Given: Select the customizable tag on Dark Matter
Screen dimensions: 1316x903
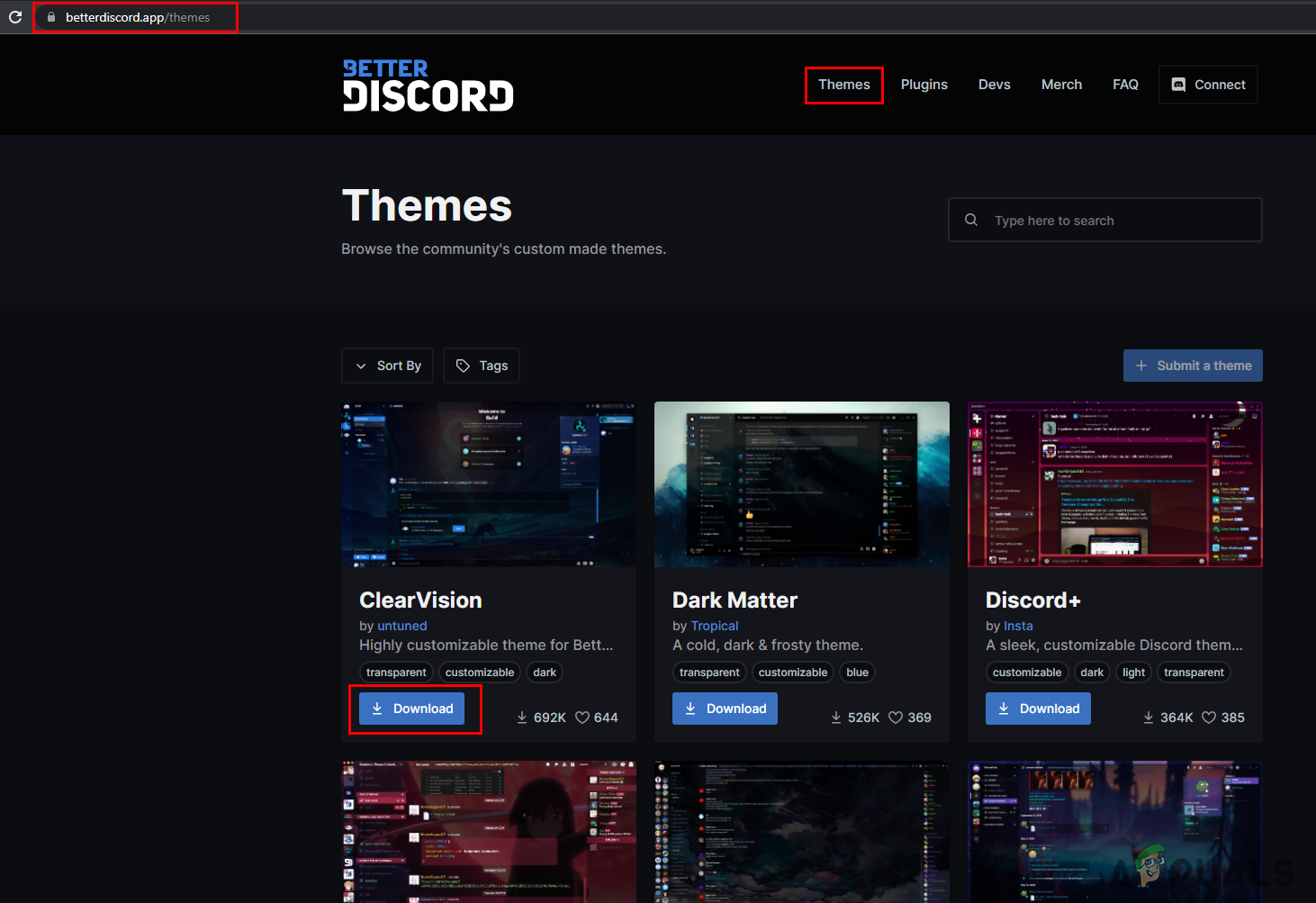Looking at the screenshot, I should point(793,673).
